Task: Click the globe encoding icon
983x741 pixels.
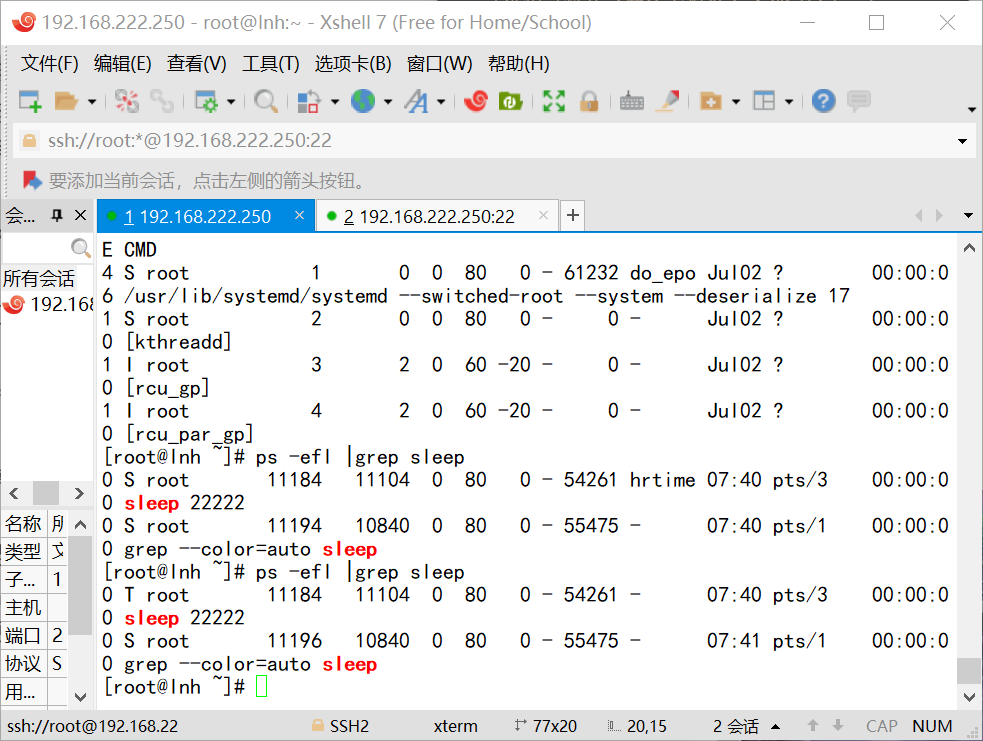Action: pos(363,101)
